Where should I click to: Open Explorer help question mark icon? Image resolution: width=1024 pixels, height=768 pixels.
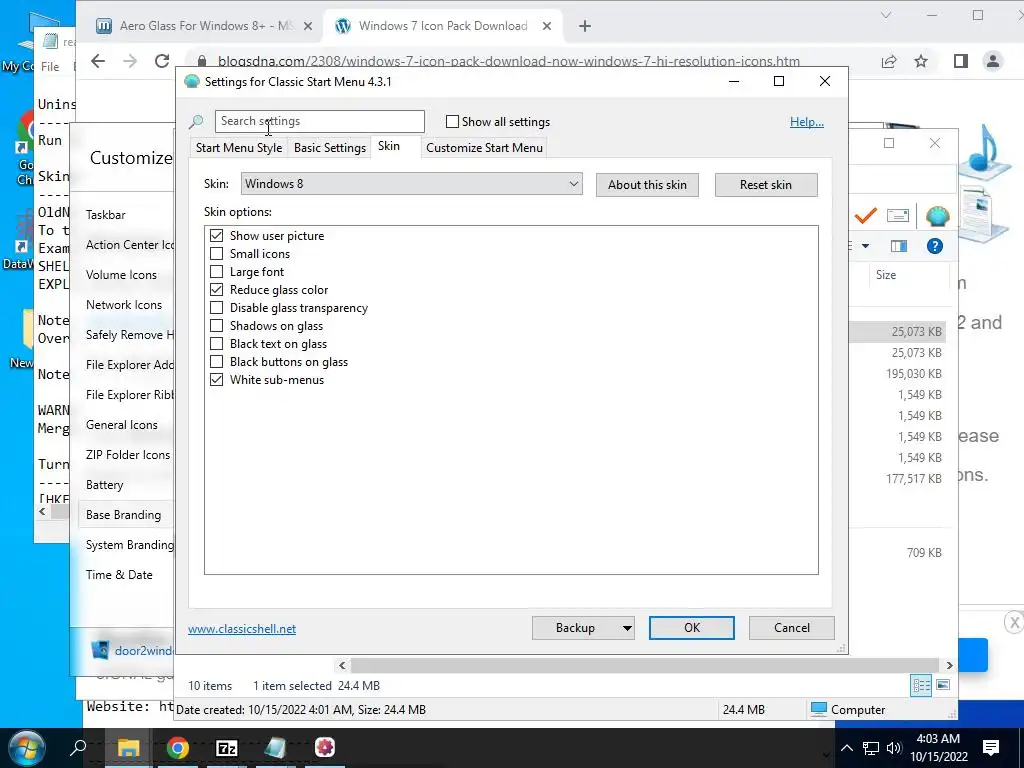click(935, 246)
